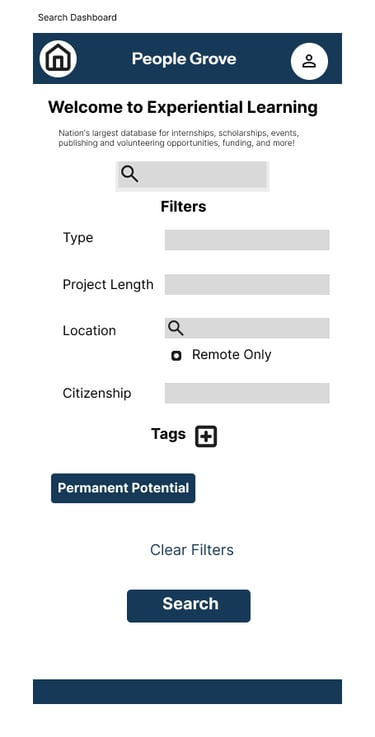
Task: Click the People Grove header title
Action: (184, 59)
